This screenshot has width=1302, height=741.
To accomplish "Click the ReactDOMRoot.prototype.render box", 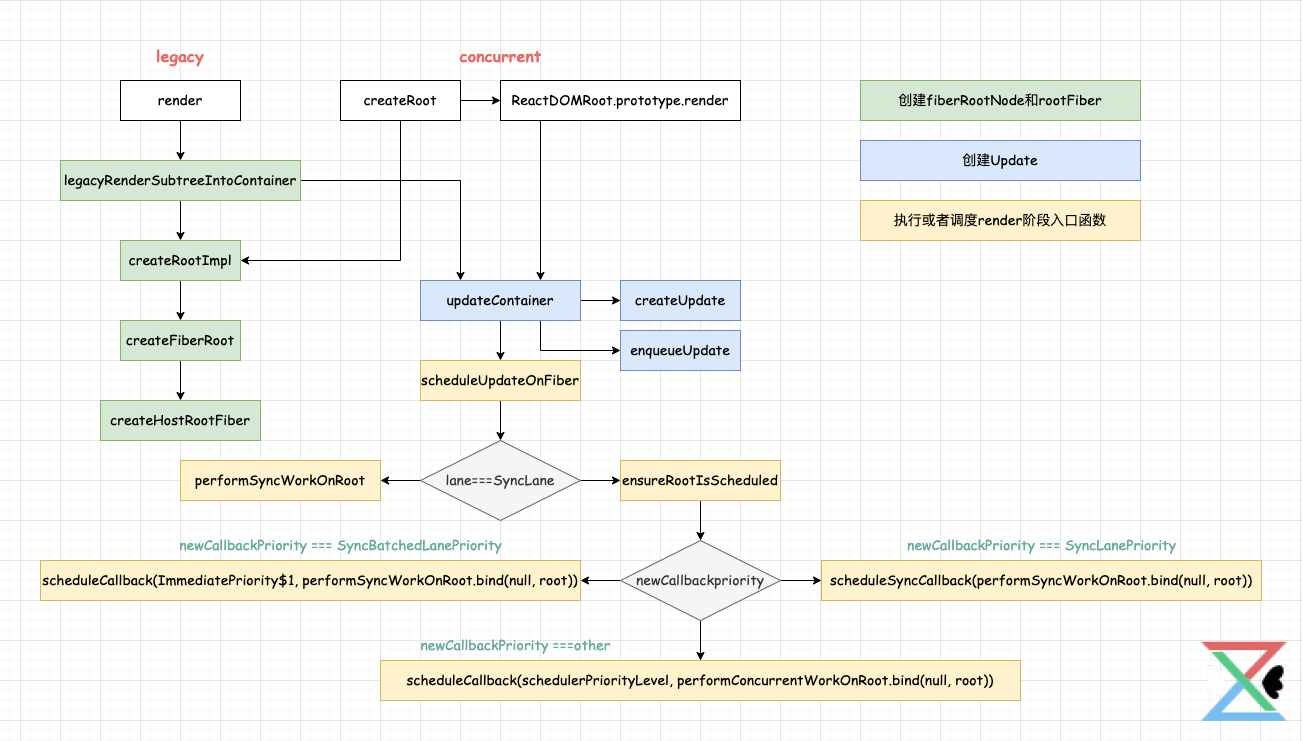I will (620, 101).
